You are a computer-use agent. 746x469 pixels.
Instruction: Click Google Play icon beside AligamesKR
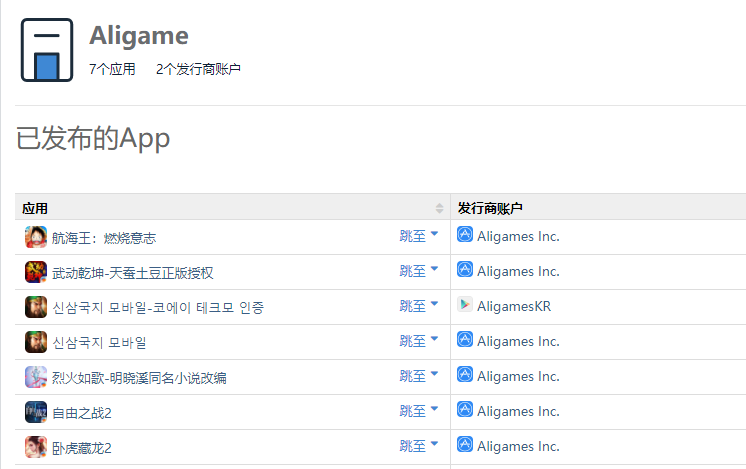(465, 304)
